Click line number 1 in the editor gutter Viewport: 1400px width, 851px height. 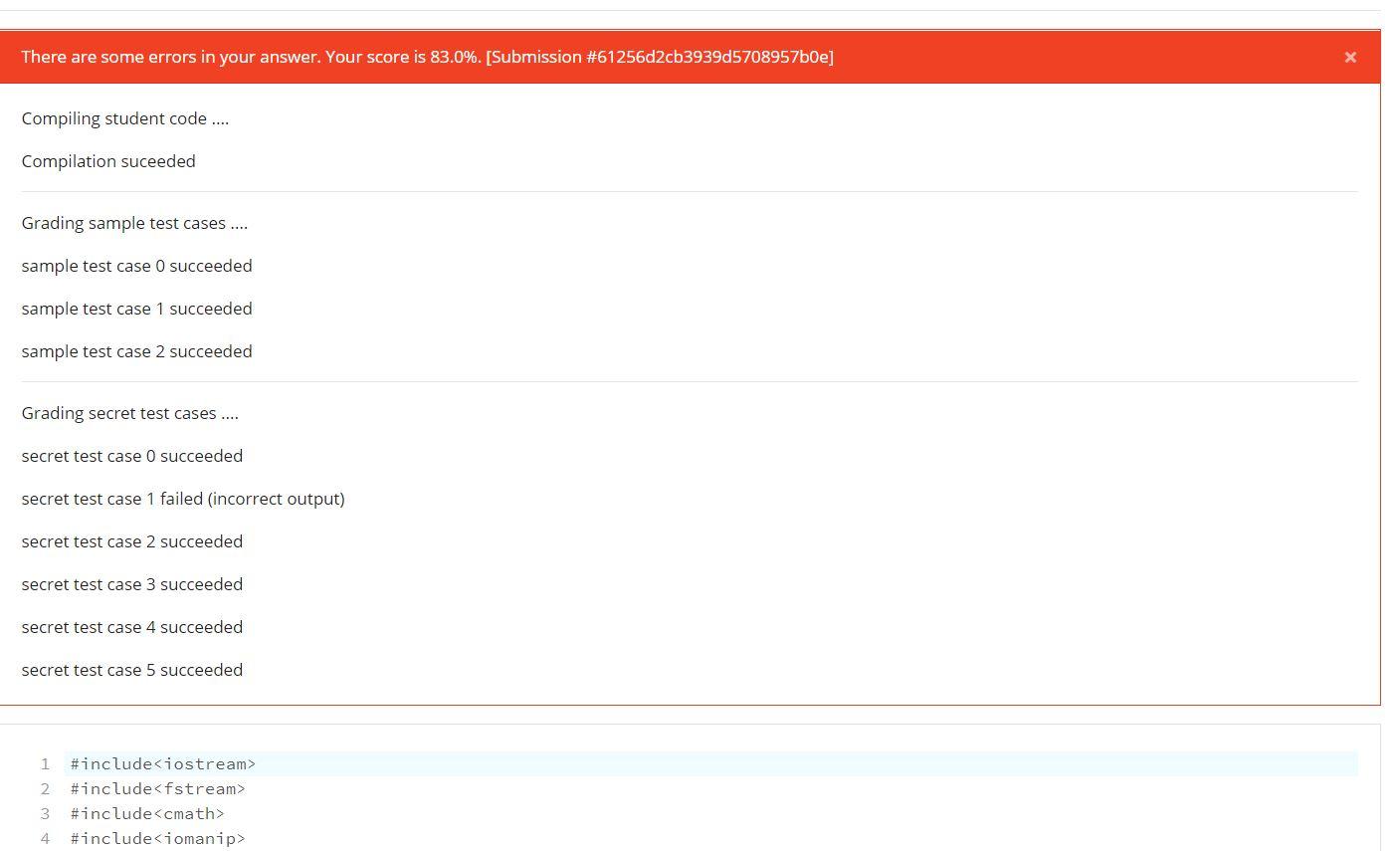(45, 764)
